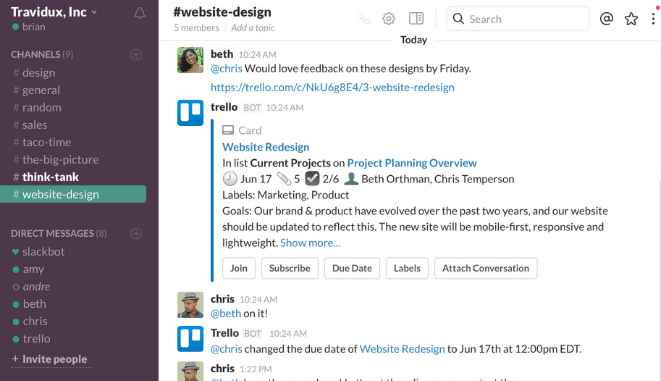The width and height of the screenshot is (661, 381).
Task: Click the Due Date button
Action: (352, 268)
